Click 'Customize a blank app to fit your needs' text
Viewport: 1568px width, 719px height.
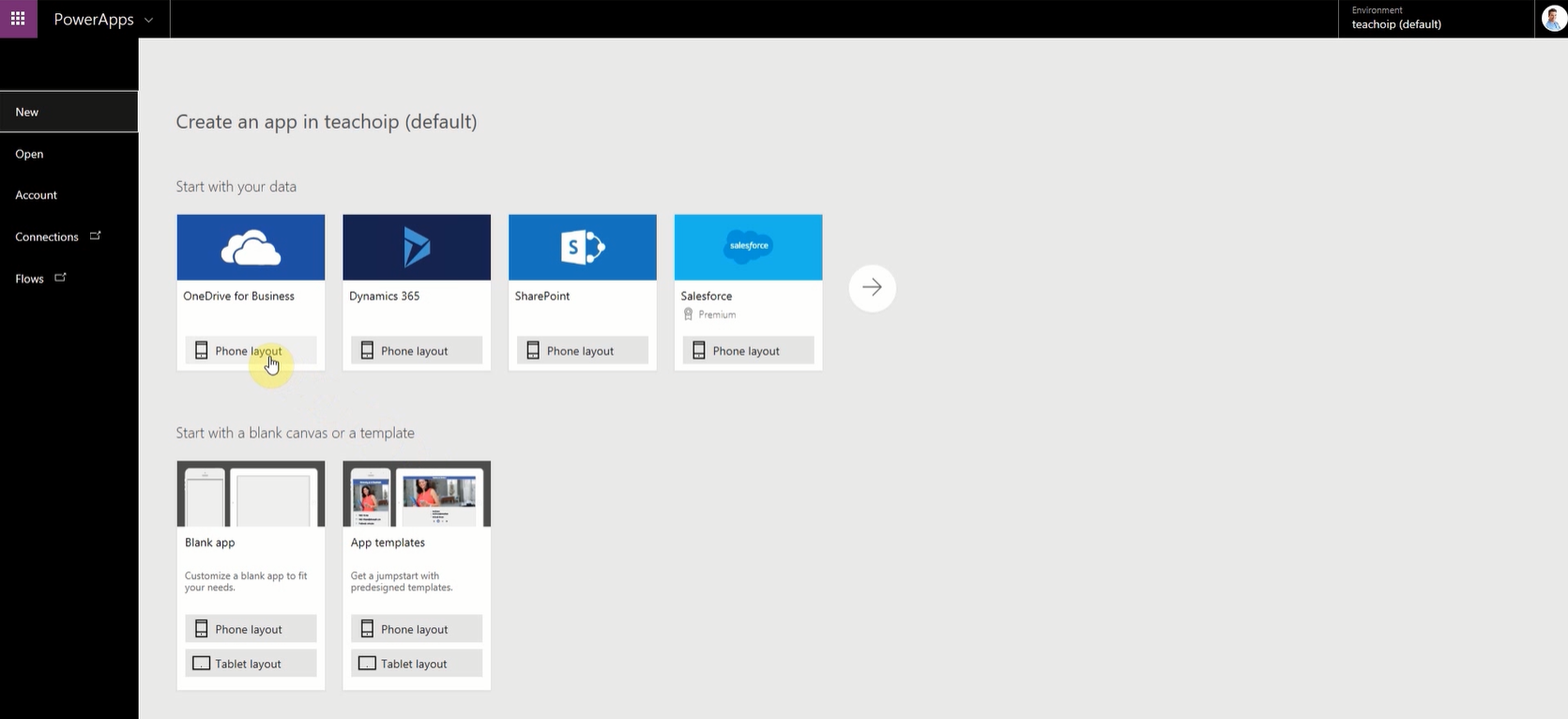point(246,582)
